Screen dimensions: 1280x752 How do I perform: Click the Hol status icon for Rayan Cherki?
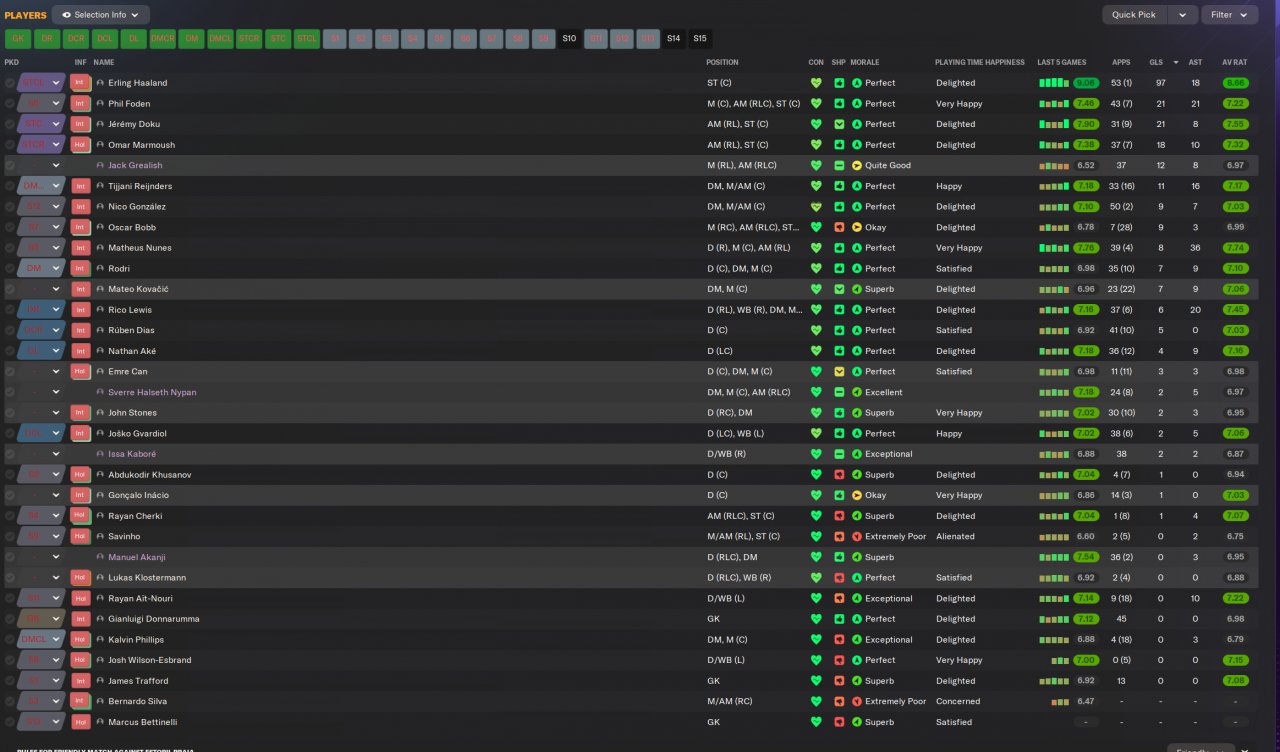coord(80,516)
